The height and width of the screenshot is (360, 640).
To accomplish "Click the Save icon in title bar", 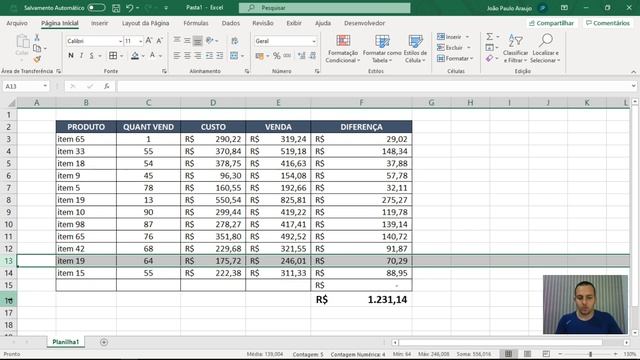I will 116,8.
